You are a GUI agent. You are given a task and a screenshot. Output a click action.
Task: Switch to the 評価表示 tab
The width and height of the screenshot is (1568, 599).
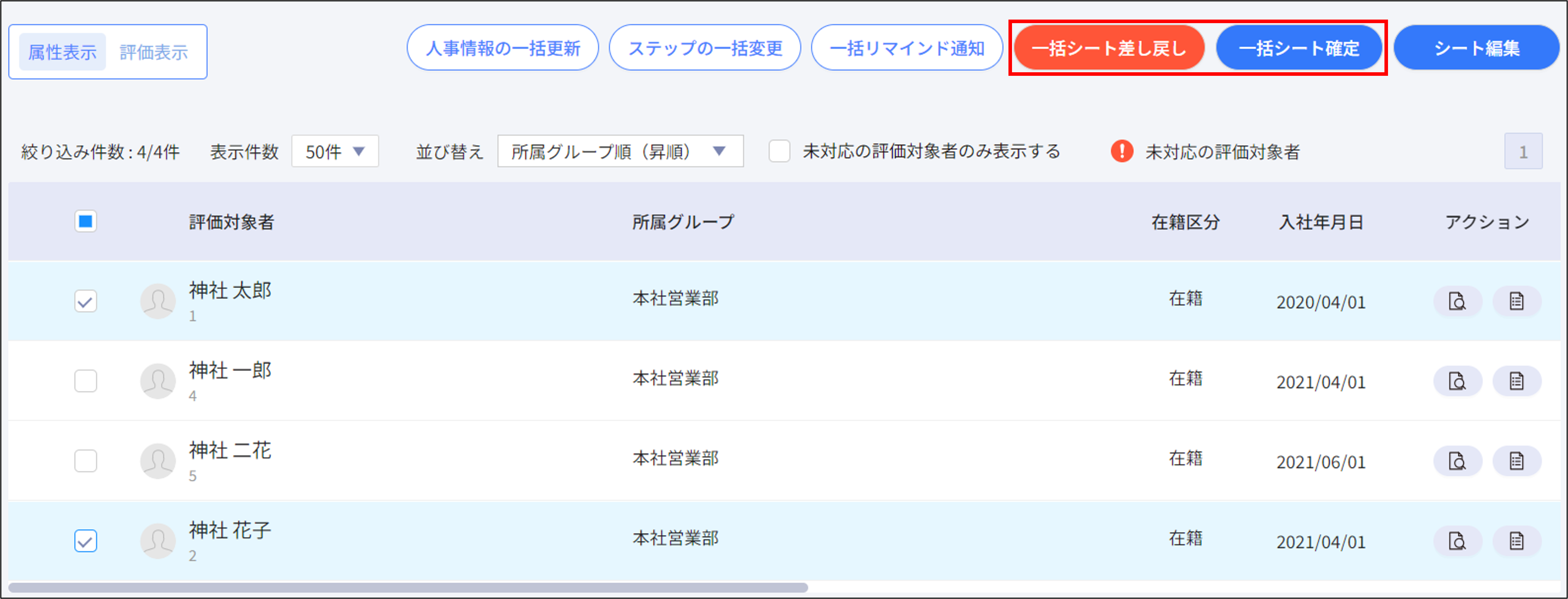tap(153, 52)
